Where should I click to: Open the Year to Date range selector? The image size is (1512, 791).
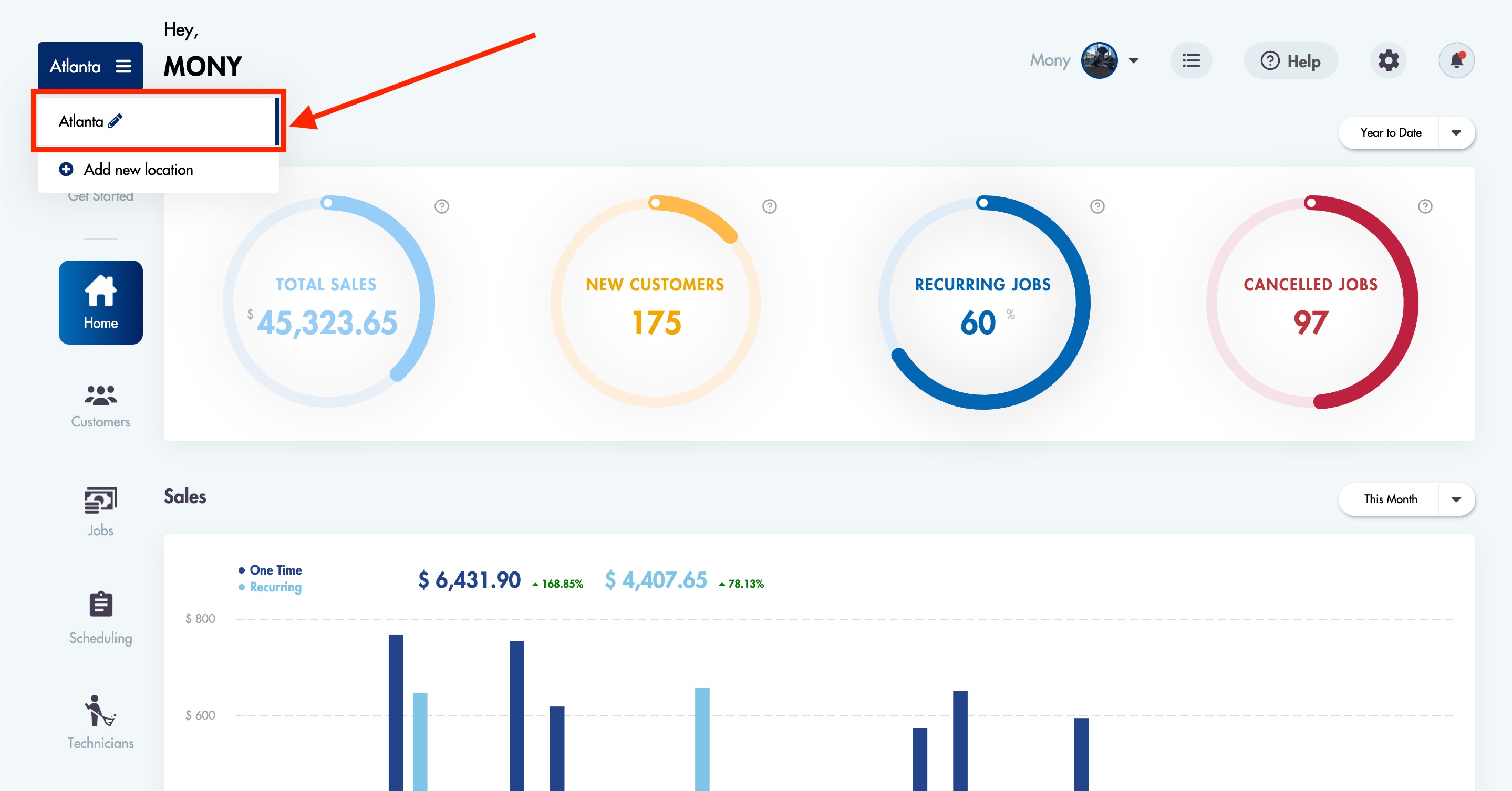(1406, 132)
